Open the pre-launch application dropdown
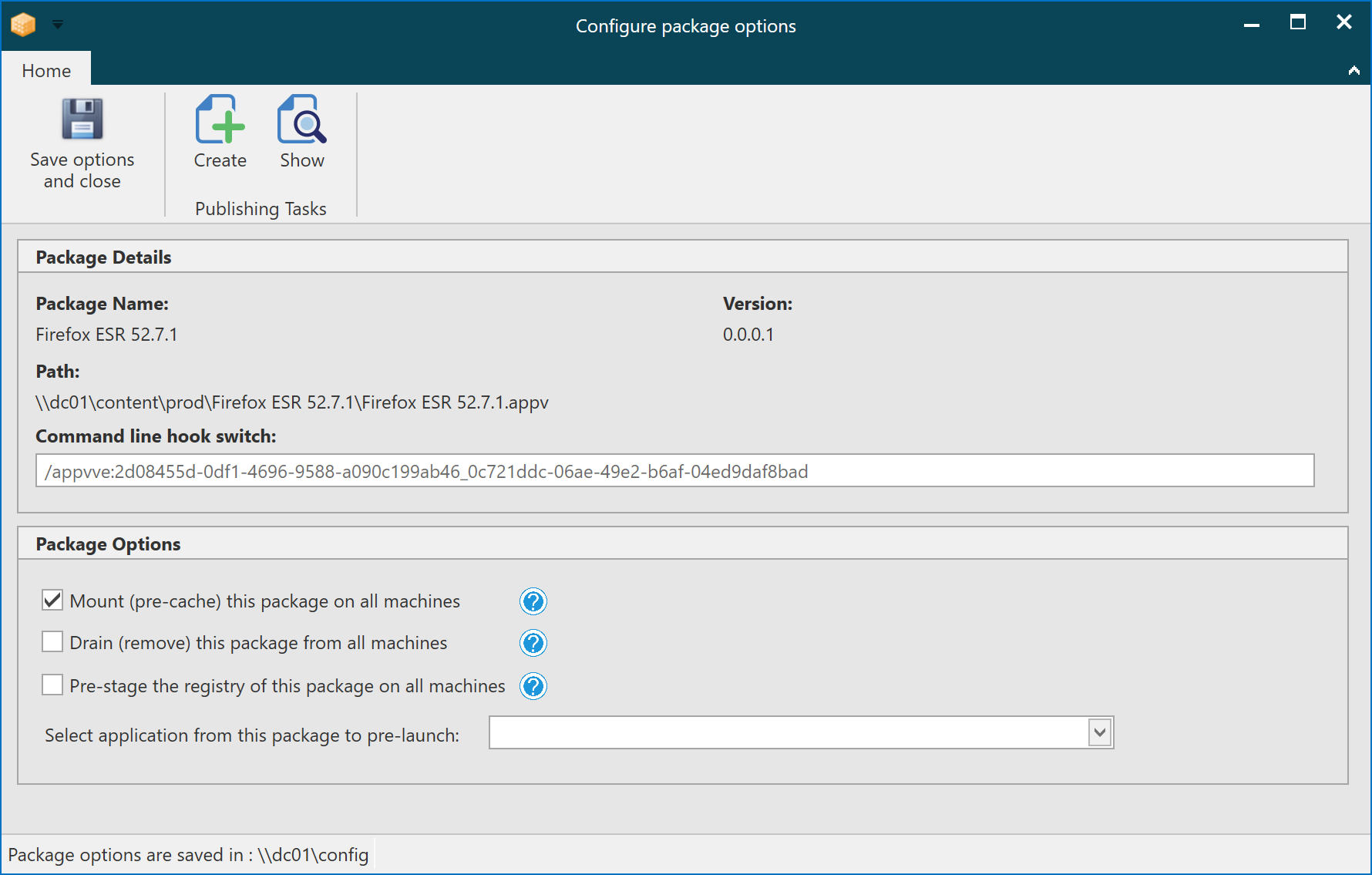This screenshot has width=1372, height=875. click(1099, 732)
